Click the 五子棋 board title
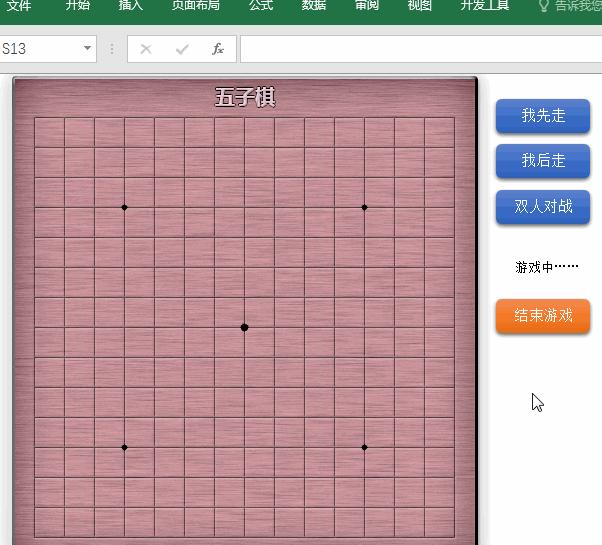This screenshot has width=602, height=545. (245, 97)
